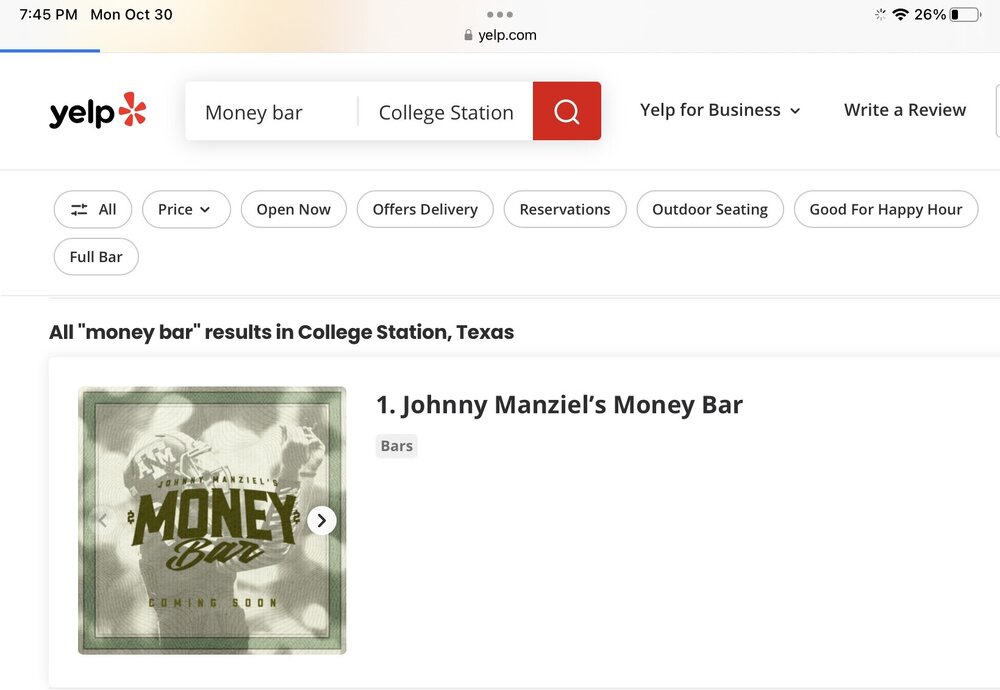
Task: Enable the Offers Delivery filter
Action: coord(425,209)
